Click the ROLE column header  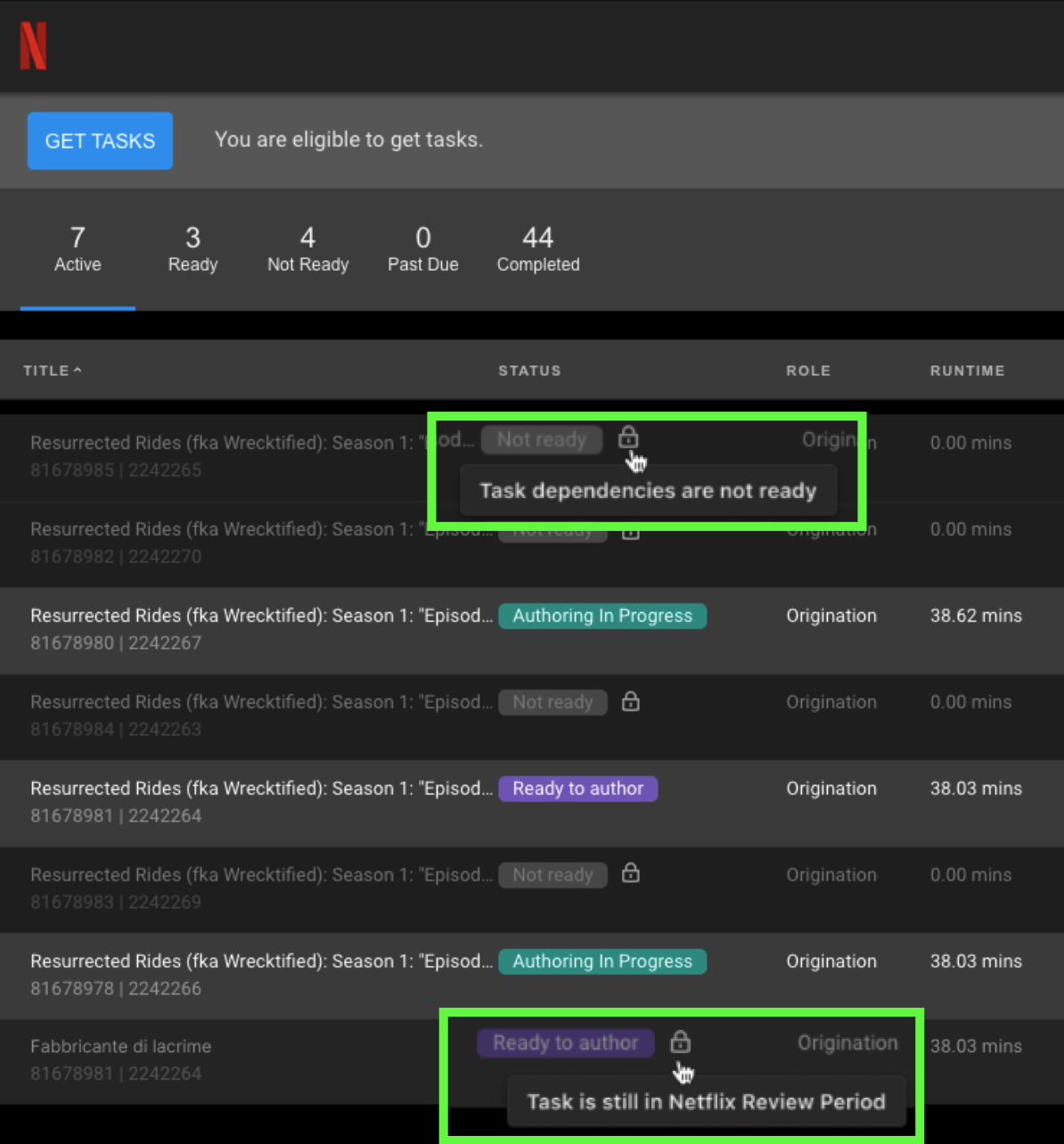click(808, 371)
